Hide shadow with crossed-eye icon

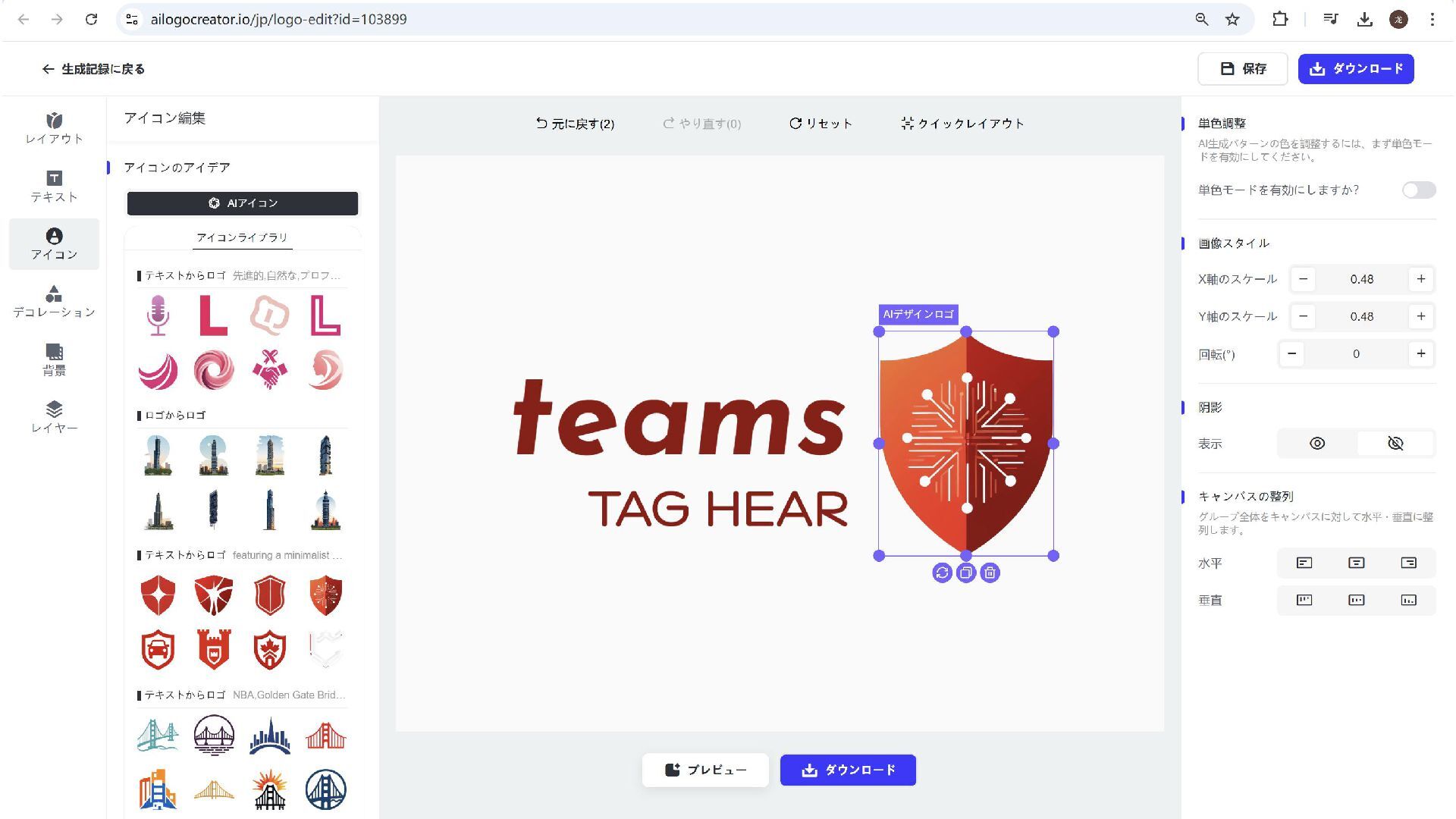(x=1395, y=444)
